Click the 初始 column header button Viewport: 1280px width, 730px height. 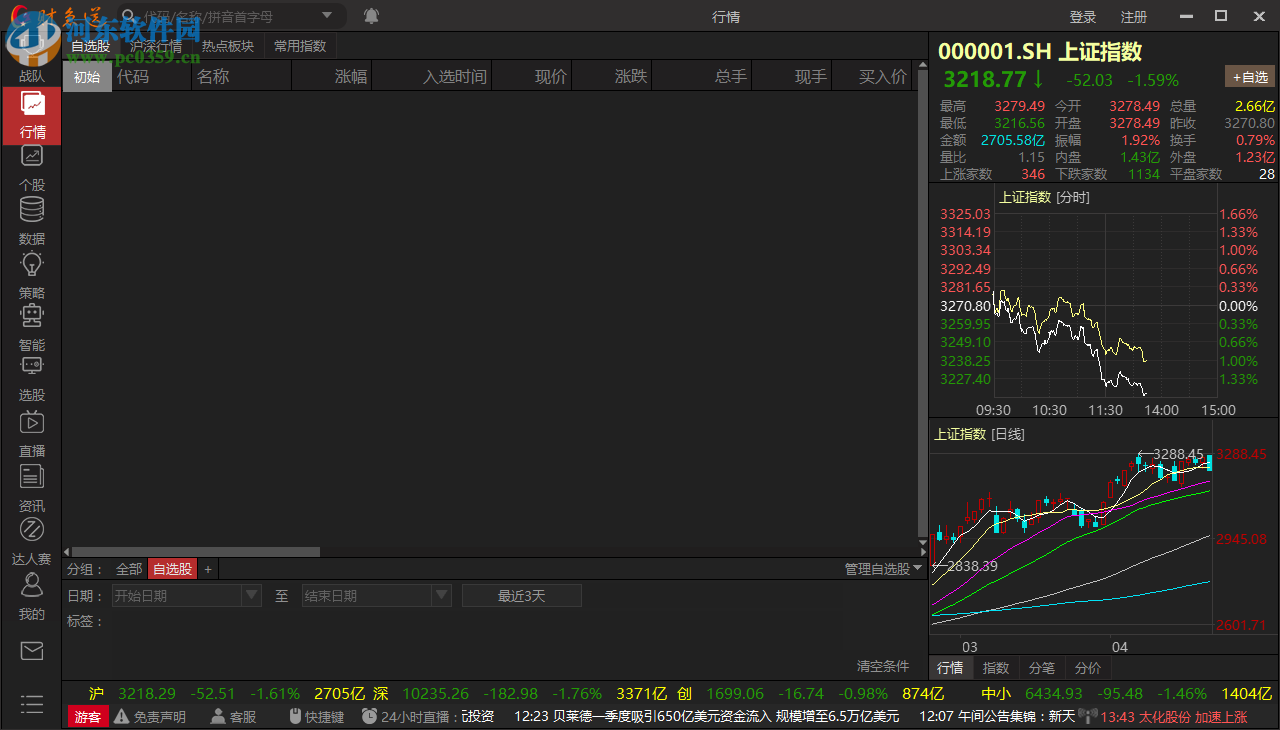pos(87,77)
